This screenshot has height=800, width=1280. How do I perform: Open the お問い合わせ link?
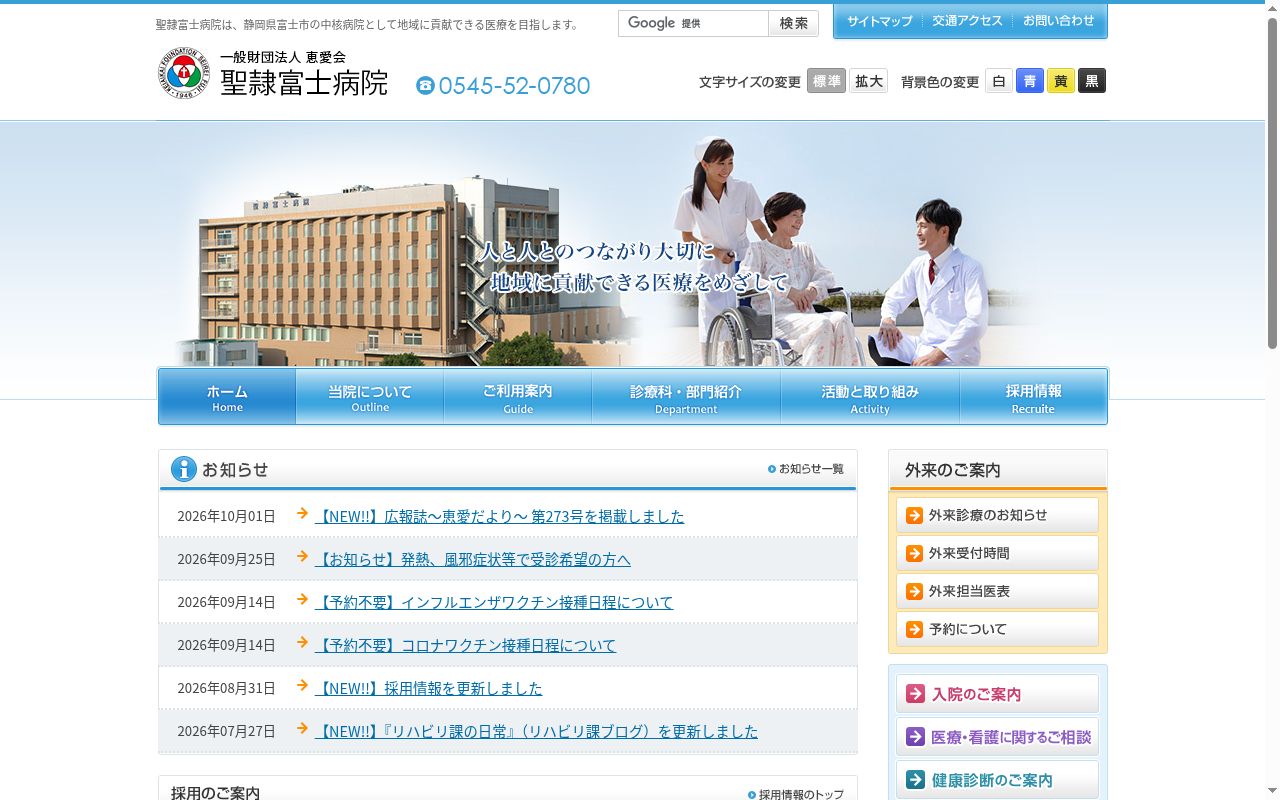coord(1058,21)
